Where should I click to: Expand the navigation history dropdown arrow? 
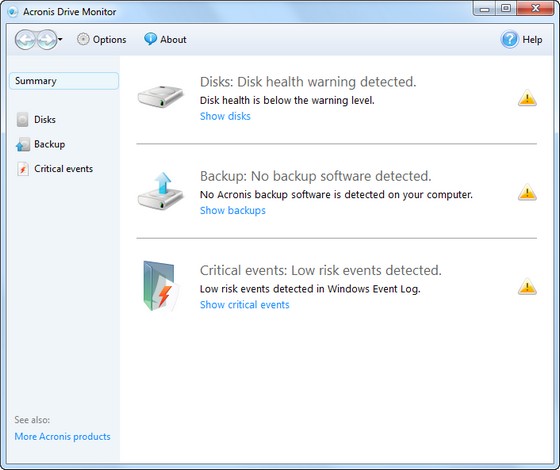pyautogui.click(x=60, y=39)
